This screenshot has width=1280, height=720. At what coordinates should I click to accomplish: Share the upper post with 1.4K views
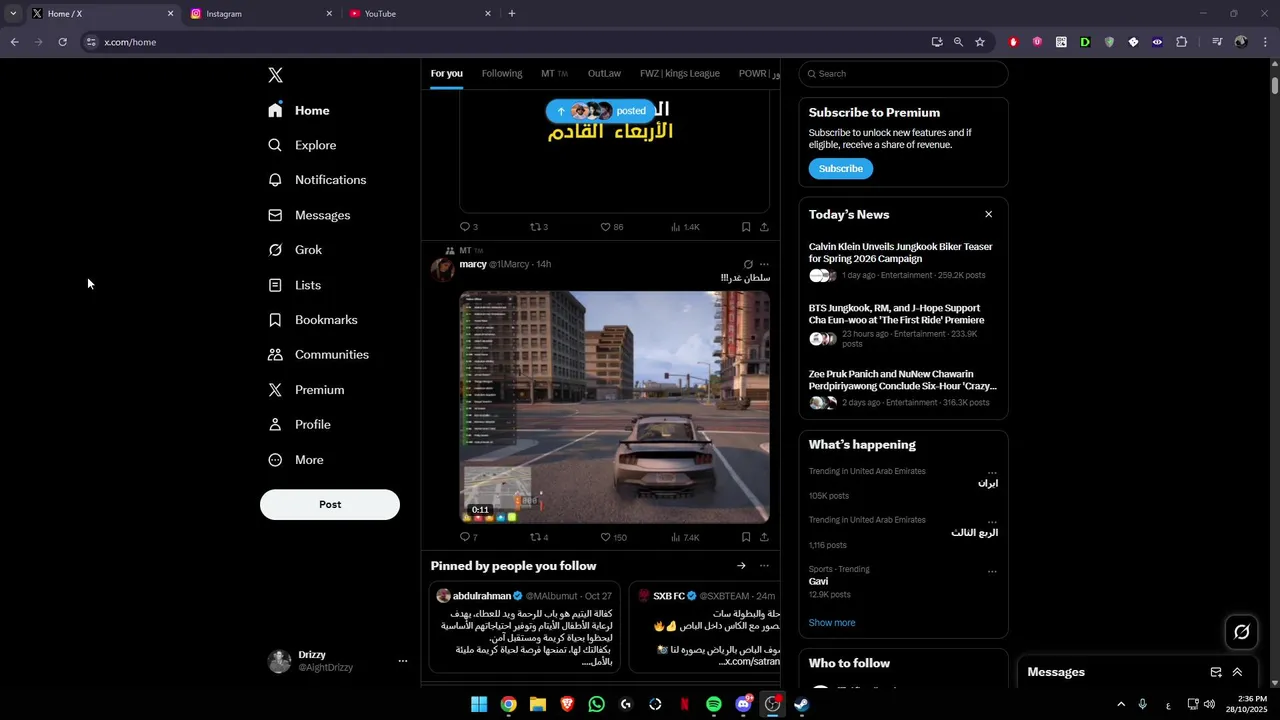tap(764, 227)
